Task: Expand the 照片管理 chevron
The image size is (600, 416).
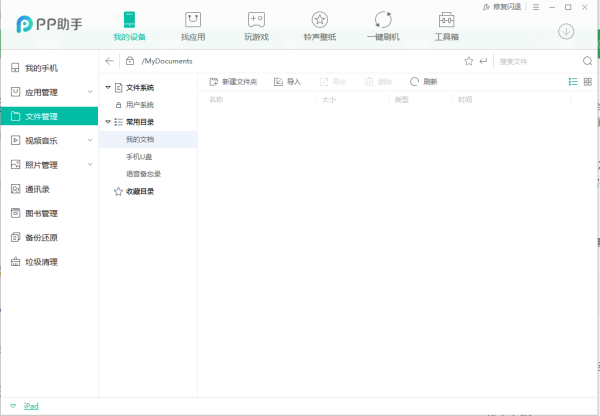Action: 90,165
